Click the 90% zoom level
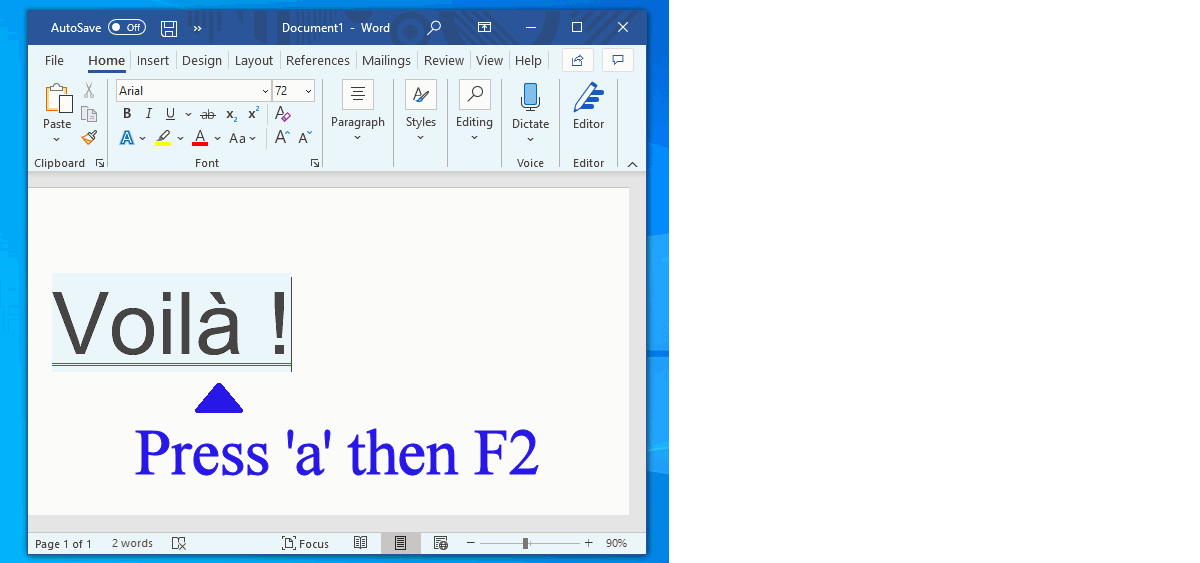 tap(616, 544)
